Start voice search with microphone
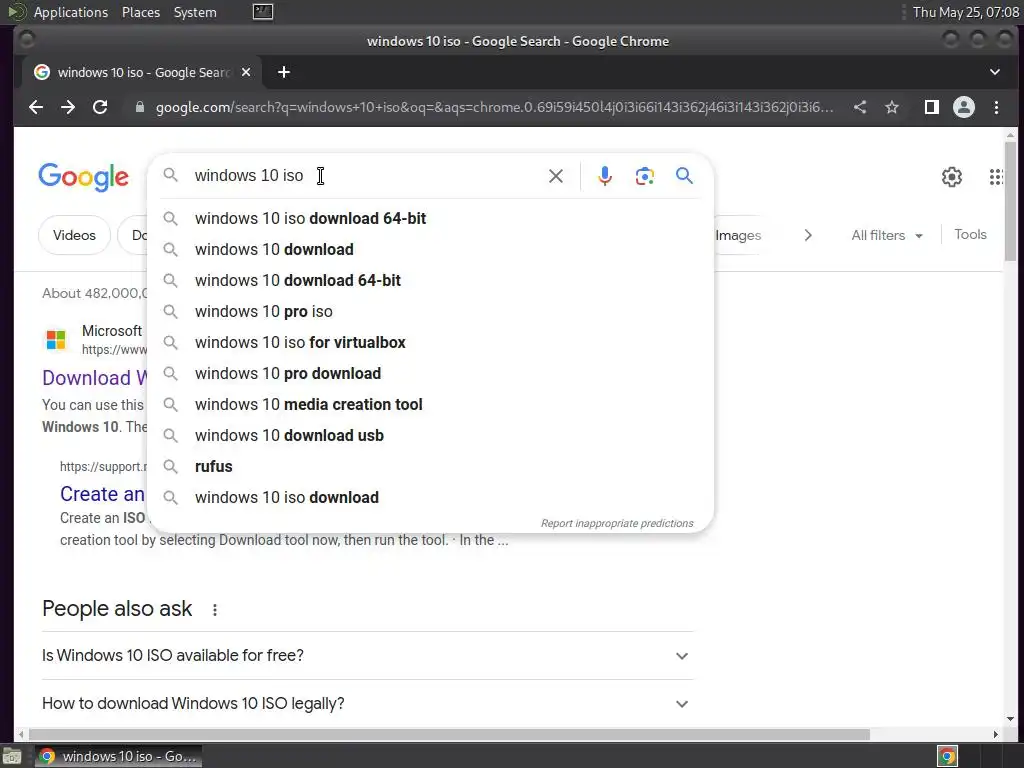The width and height of the screenshot is (1024, 768). (605, 176)
